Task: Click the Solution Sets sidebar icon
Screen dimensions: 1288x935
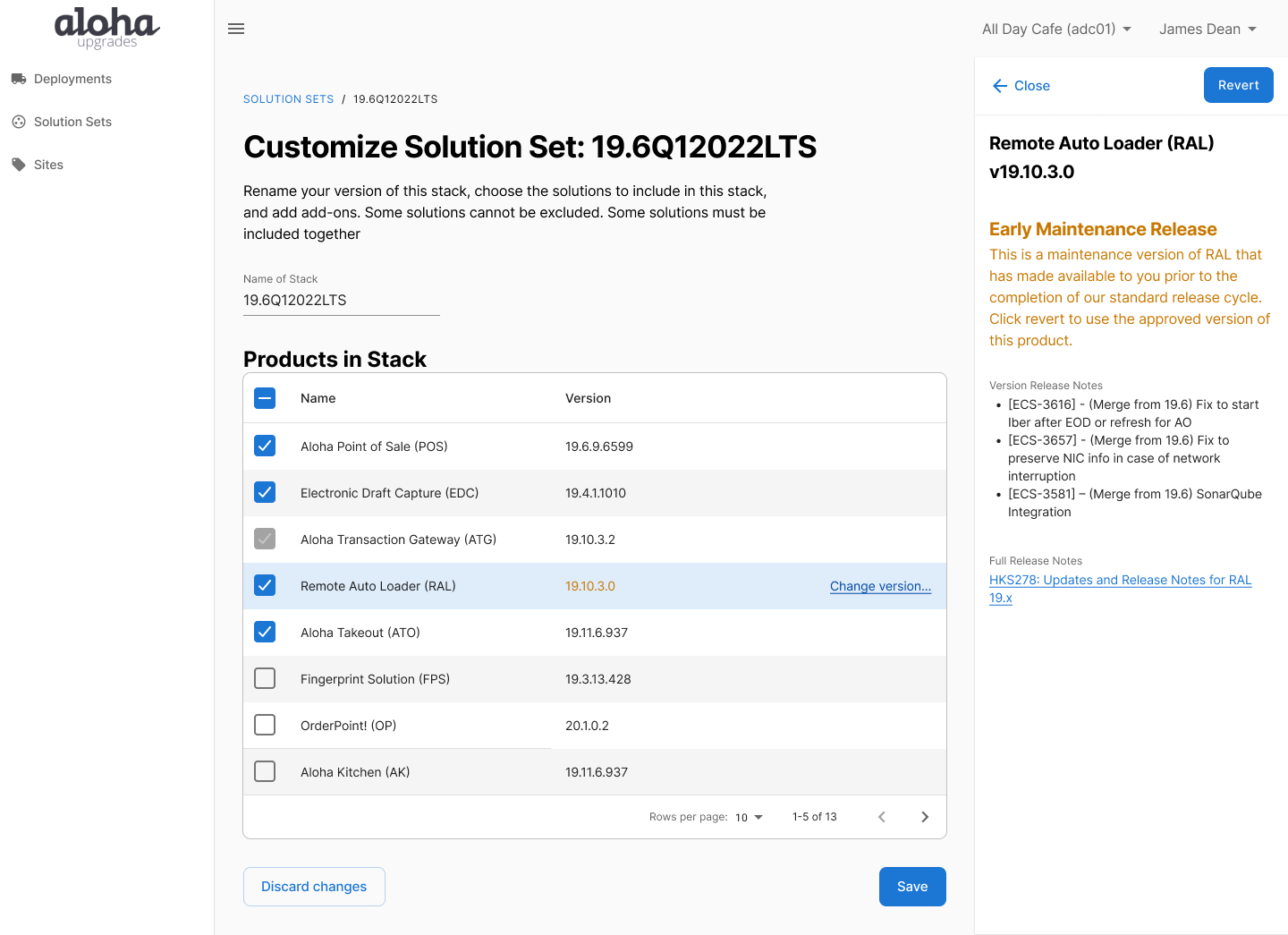Action: click(x=19, y=122)
